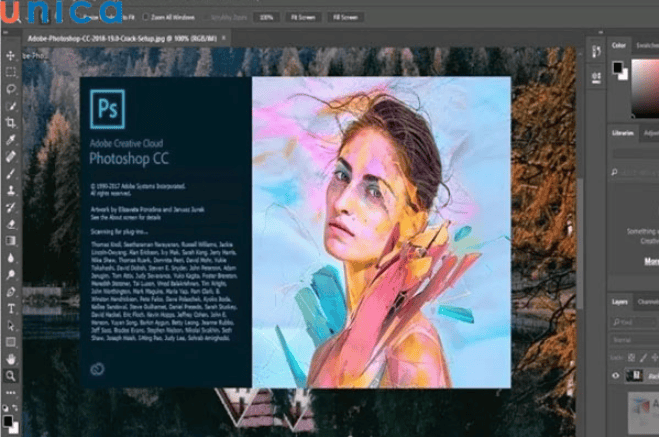Select the Eyedropper tool

[x=11, y=139]
